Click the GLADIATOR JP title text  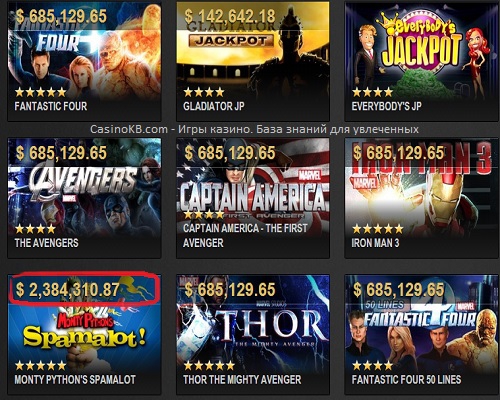tap(214, 106)
